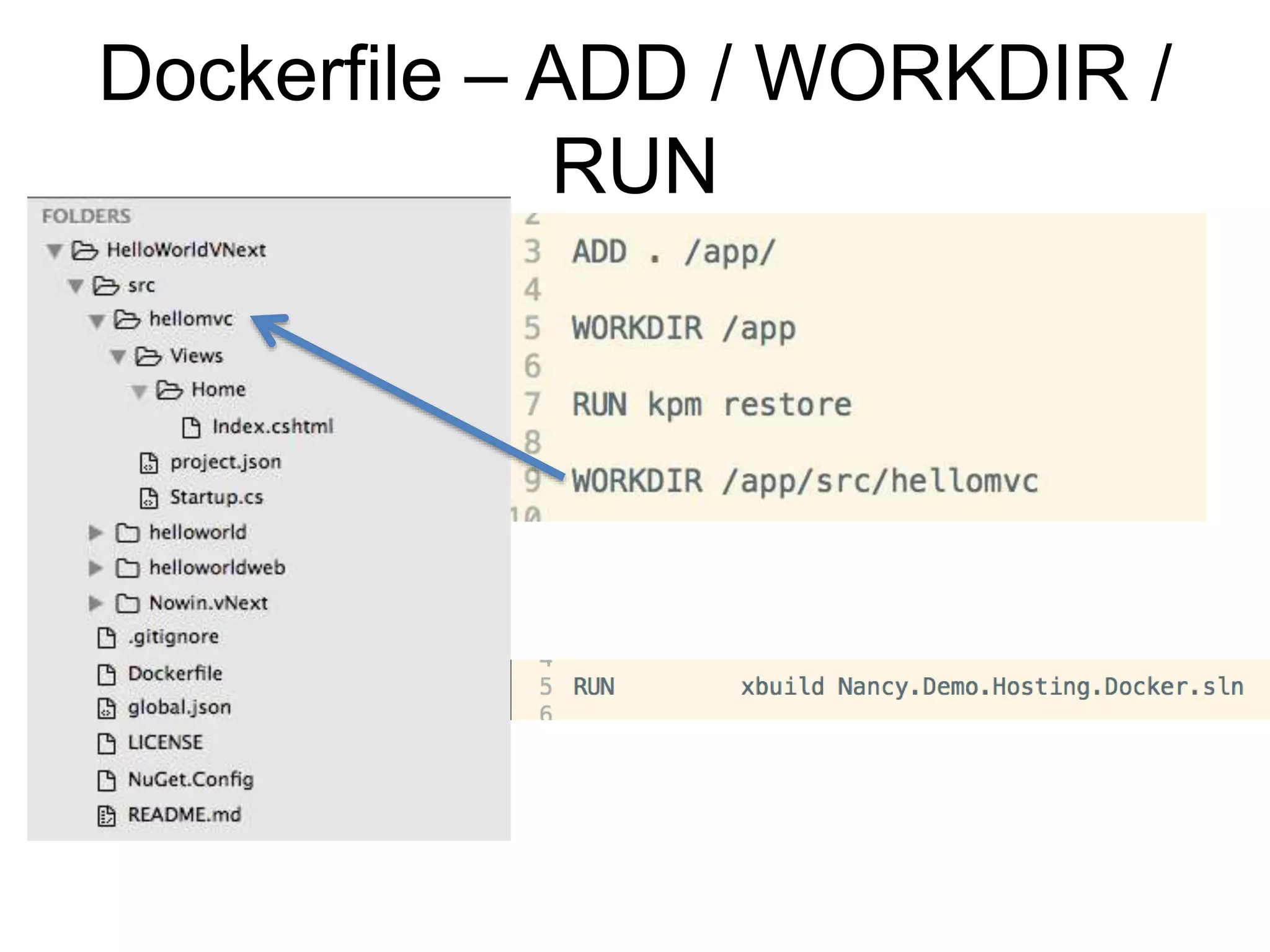
Task: Select the helloworld folder name
Action: (x=198, y=532)
